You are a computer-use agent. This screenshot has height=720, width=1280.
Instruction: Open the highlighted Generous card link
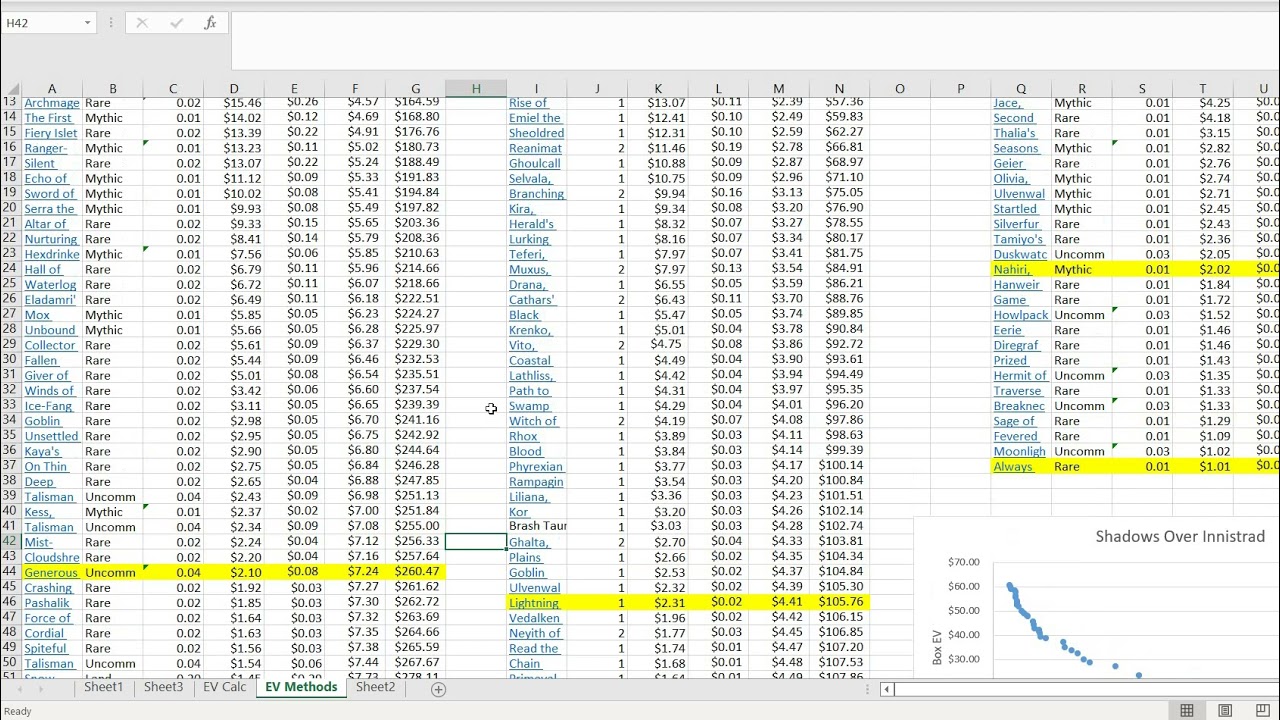click(x=51, y=573)
